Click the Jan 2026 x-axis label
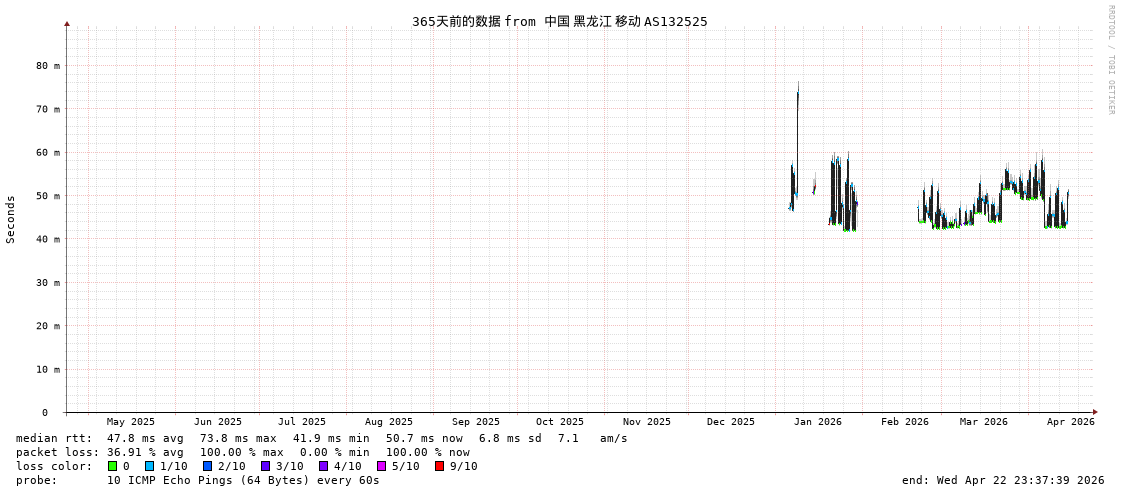Image resolution: width=1121 pixels, height=494 pixels. 817,422
